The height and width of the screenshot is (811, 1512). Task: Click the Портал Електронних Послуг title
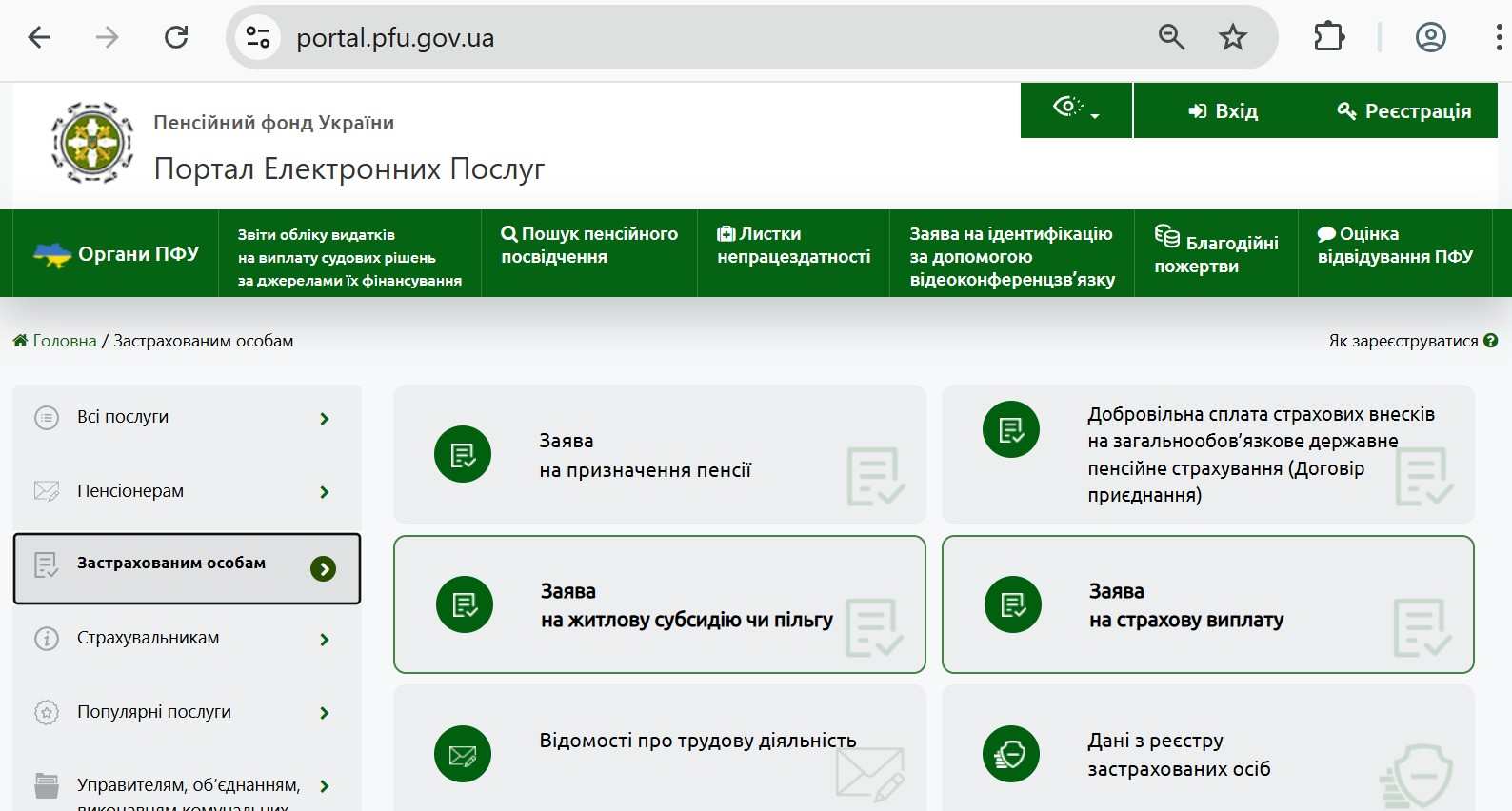[349, 168]
